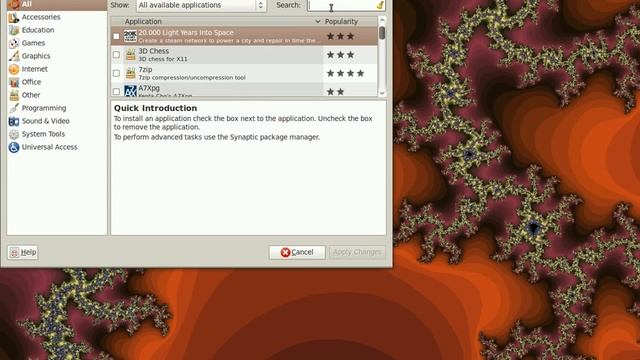Check the 7zip install box
640x360 pixels.
point(116,73)
